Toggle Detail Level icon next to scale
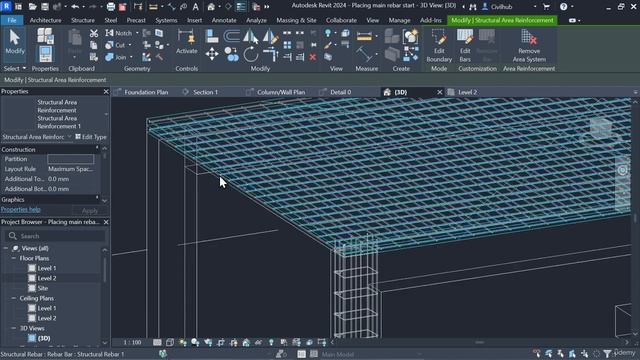This screenshot has height=360, width=640. [x=157, y=342]
